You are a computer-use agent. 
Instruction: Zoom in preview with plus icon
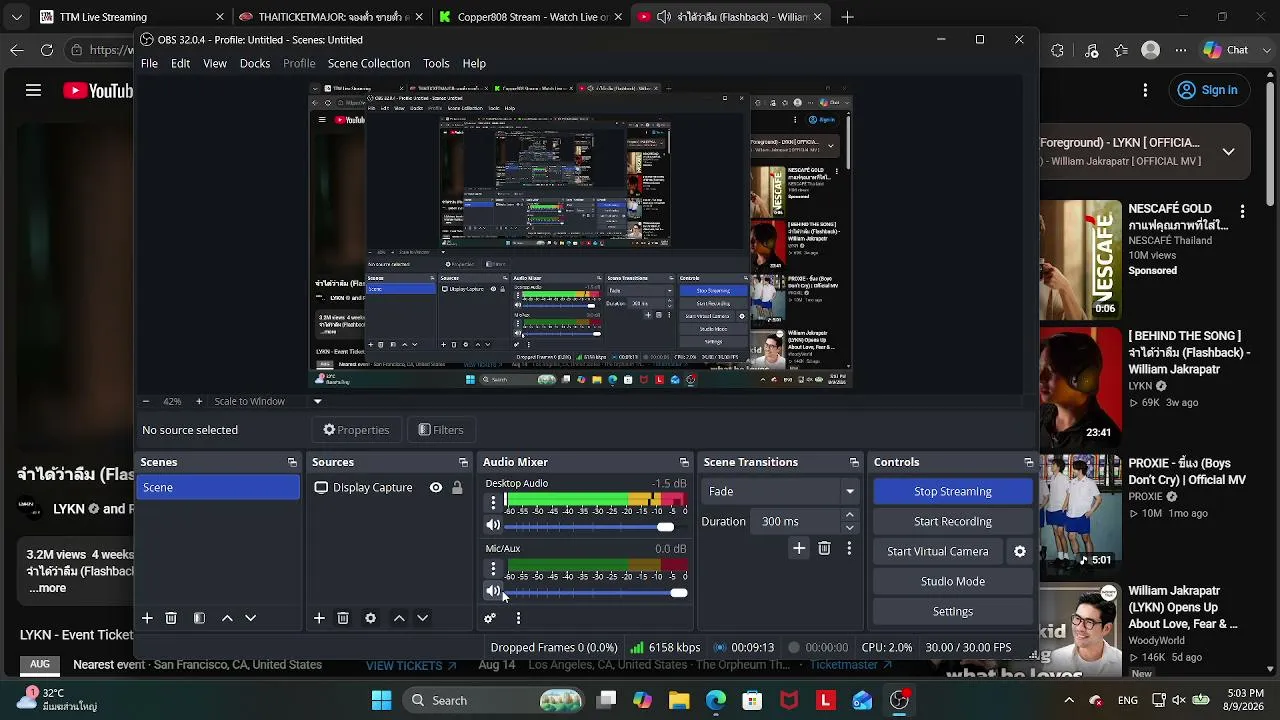click(x=199, y=401)
